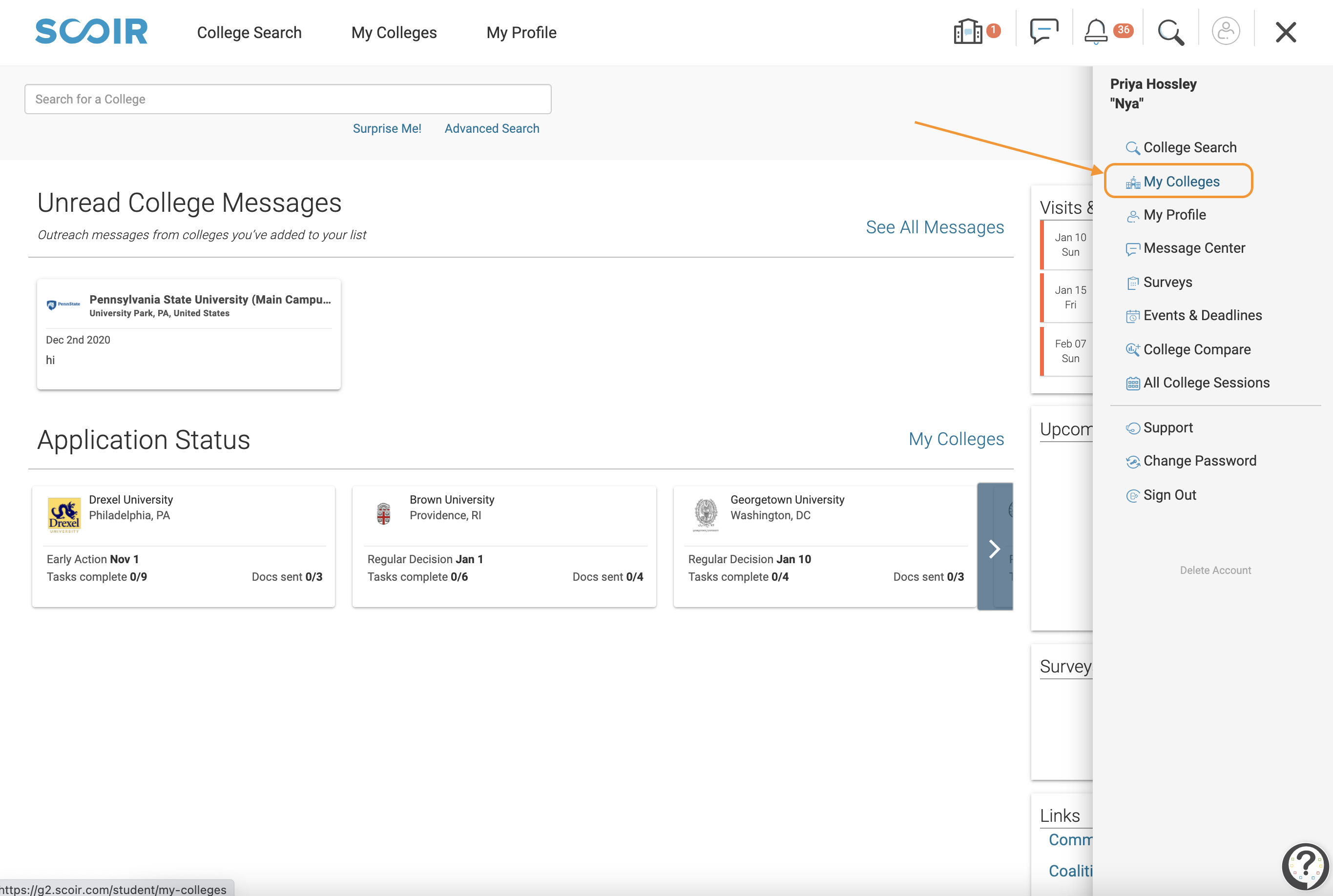The width and height of the screenshot is (1333, 896).
Task: Click Early Action Nov 1 on Drexel card
Action: point(93,559)
